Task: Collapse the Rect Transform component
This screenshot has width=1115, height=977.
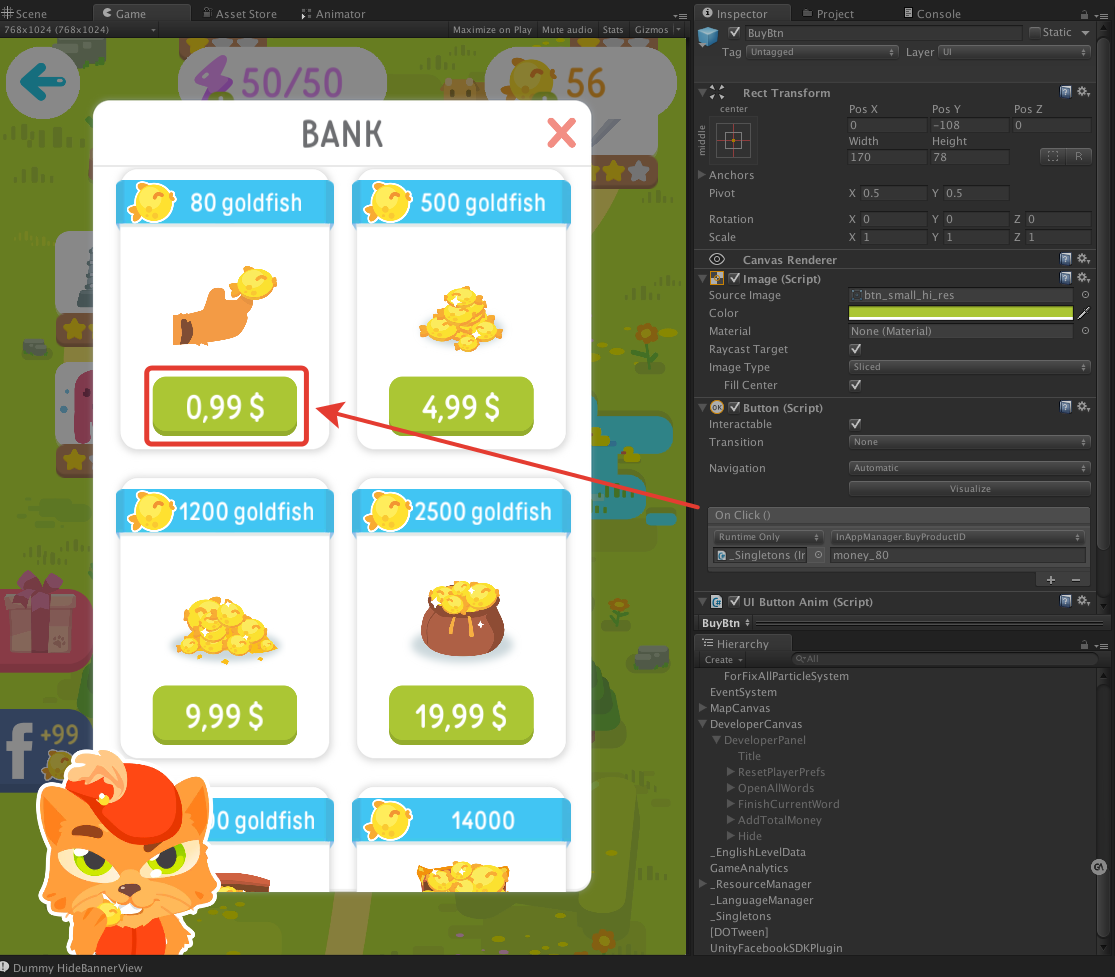Action: [702, 92]
